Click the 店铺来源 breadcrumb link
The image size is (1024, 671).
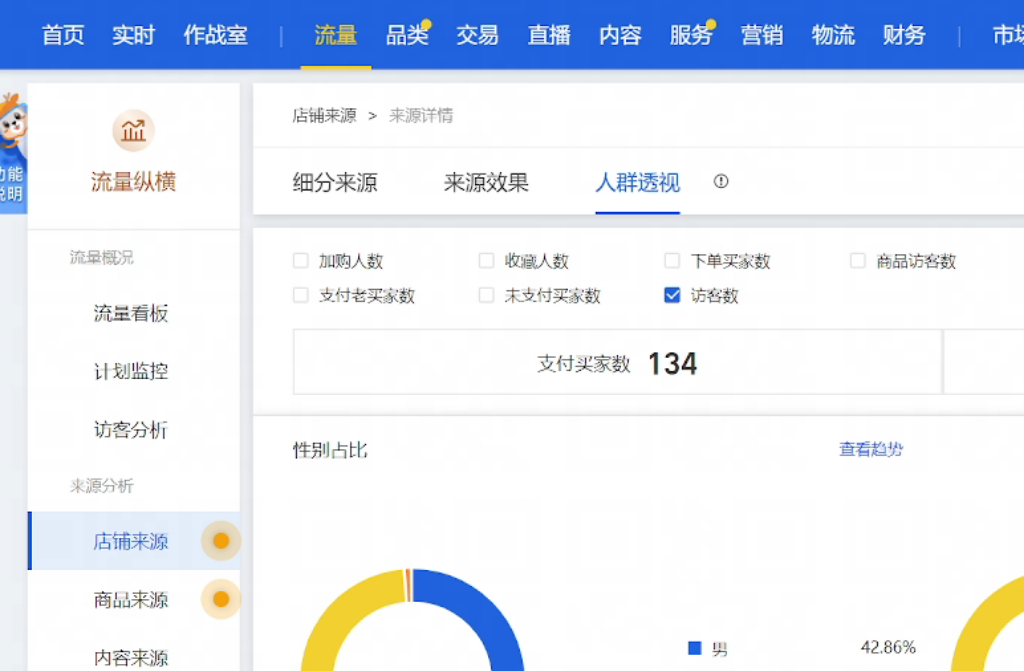(325, 116)
